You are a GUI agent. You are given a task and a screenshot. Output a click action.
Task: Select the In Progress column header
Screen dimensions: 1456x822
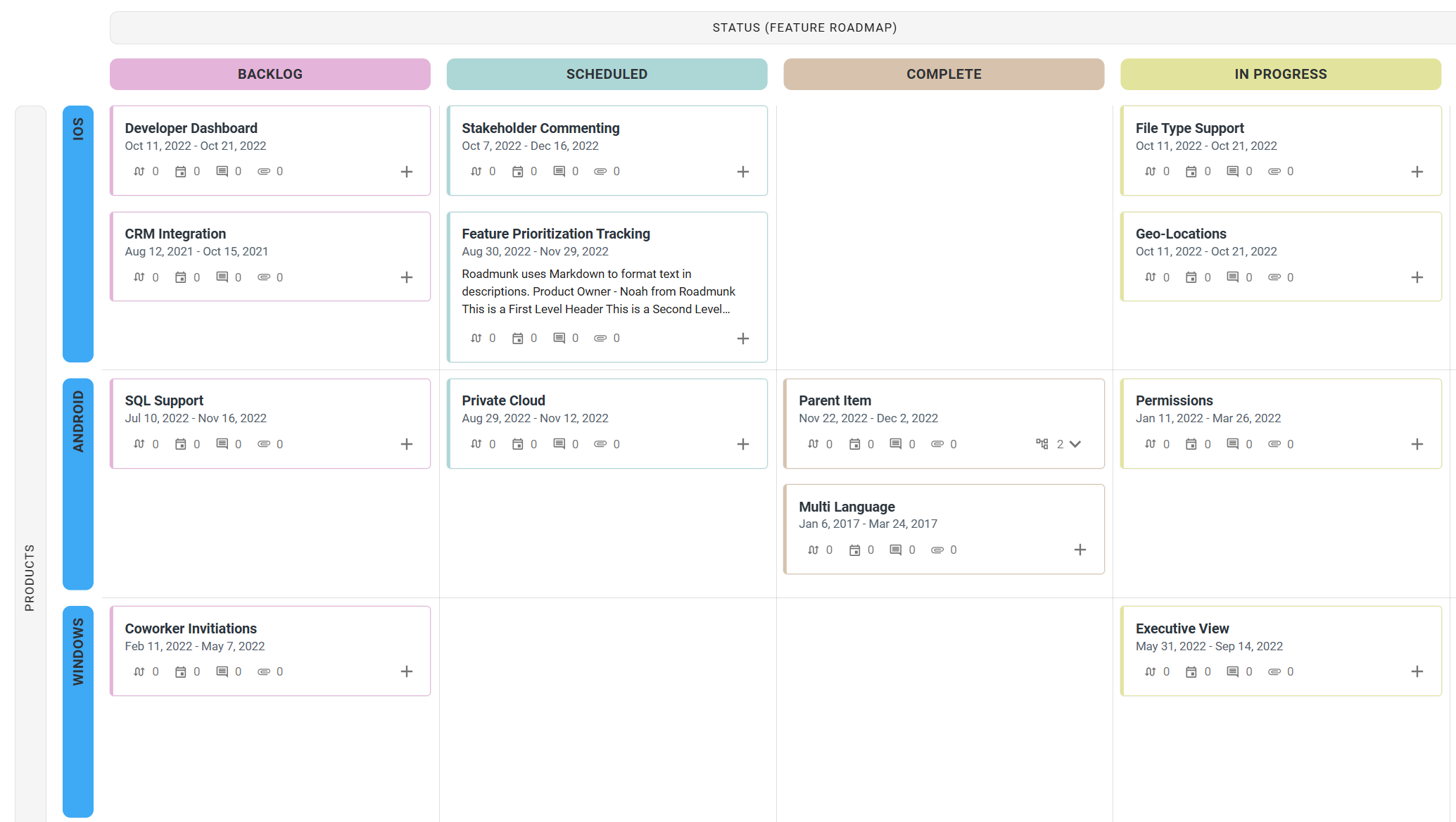click(x=1281, y=75)
